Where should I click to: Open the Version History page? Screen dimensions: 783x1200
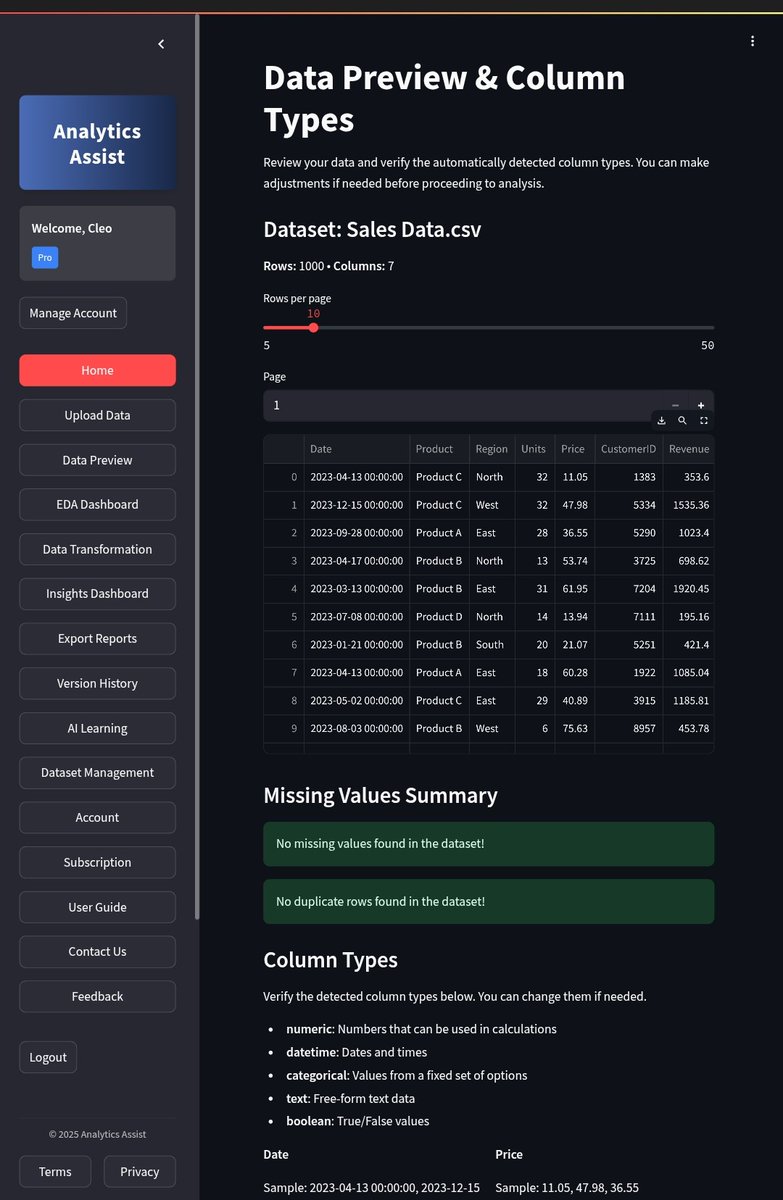[x=97, y=683]
